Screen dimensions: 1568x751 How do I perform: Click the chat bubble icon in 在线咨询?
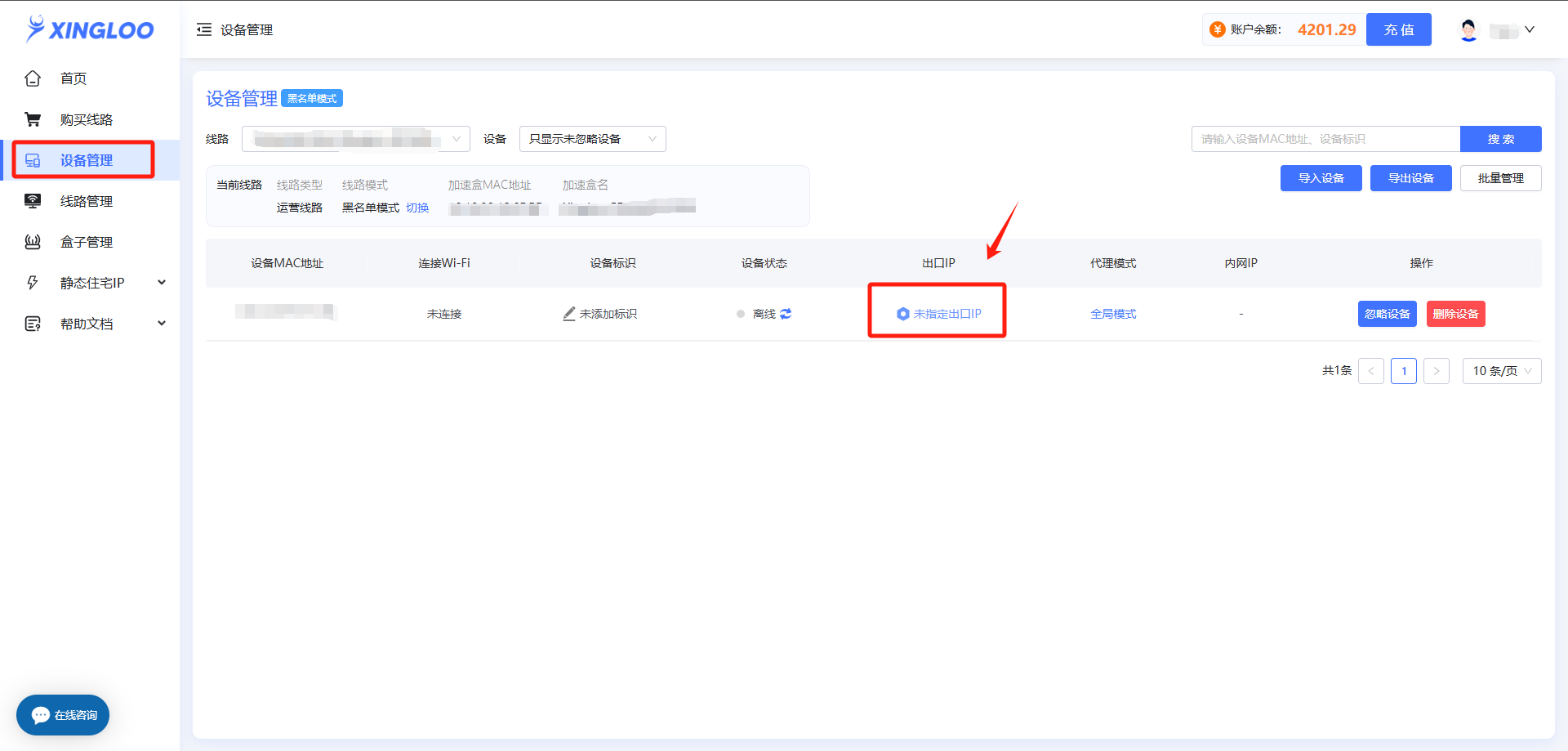tap(41, 715)
